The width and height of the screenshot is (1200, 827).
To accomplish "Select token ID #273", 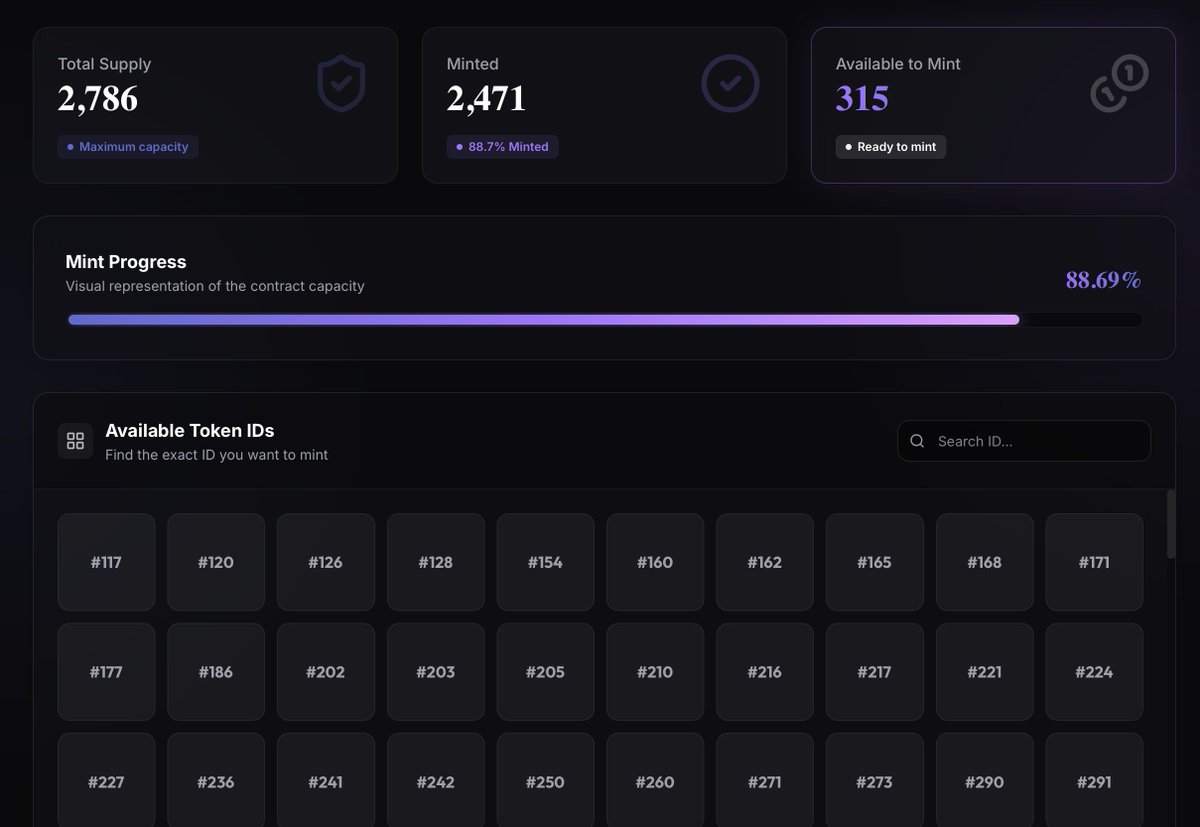I will [x=875, y=780].
